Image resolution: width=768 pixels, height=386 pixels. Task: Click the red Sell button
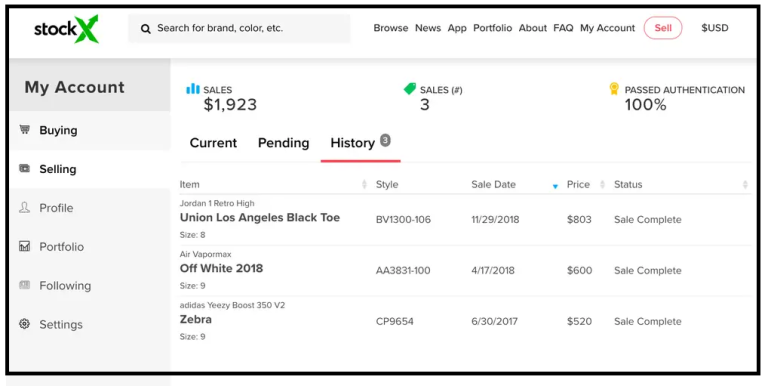click(663, 28)
